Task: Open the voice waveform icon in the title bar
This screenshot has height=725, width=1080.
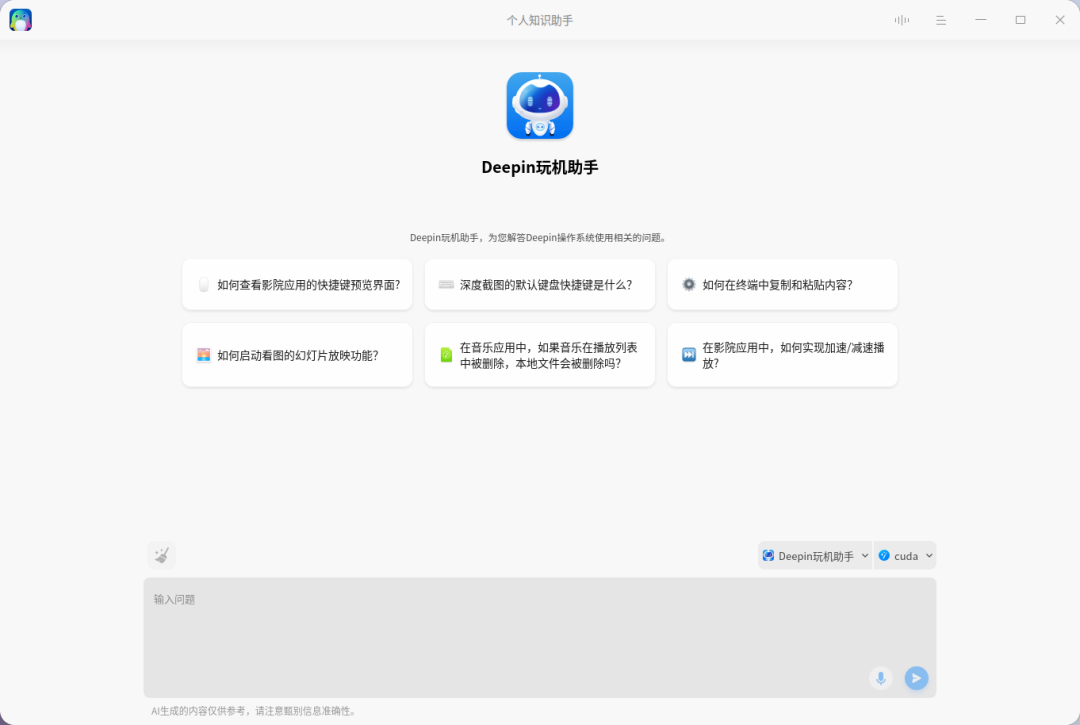Action: (x=902, y=20)
